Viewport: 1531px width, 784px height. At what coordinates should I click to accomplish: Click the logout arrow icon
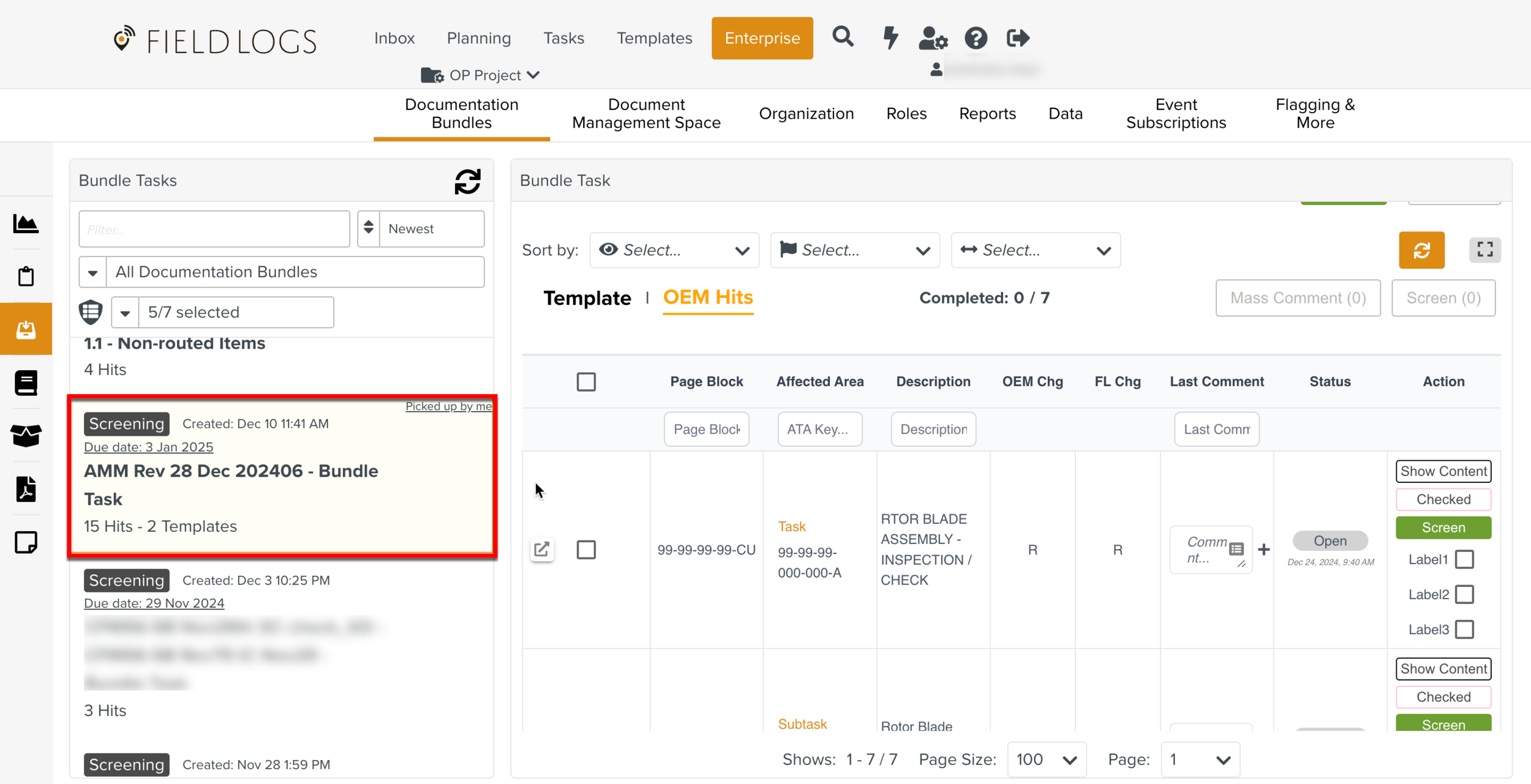click(x=1018, y=38)
